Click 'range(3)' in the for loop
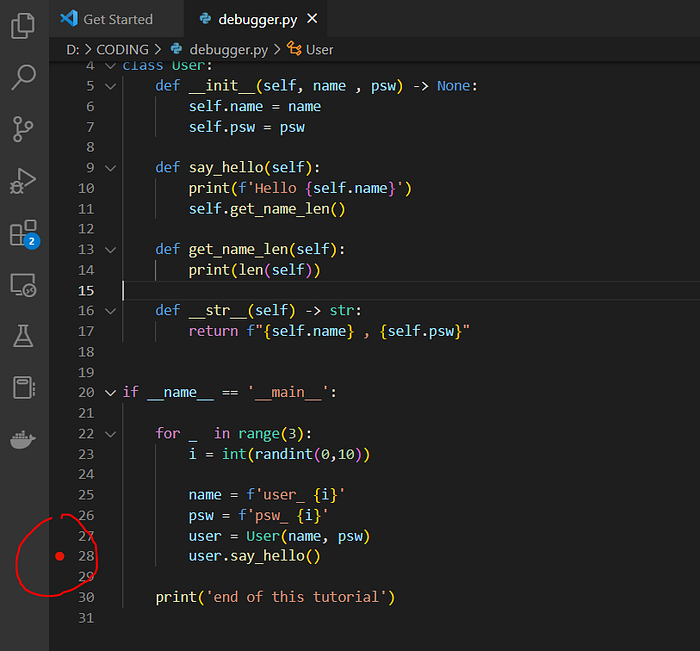 271,434
